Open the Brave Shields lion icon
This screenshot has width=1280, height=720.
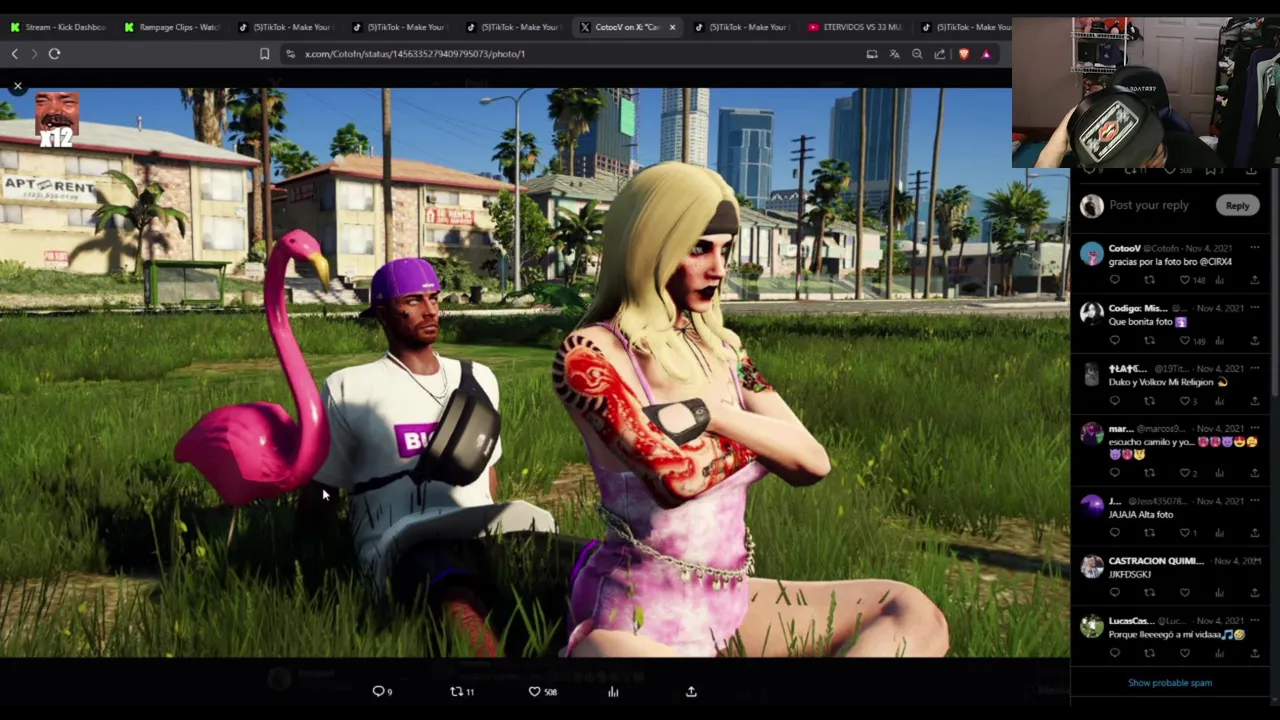click(963, 54)
